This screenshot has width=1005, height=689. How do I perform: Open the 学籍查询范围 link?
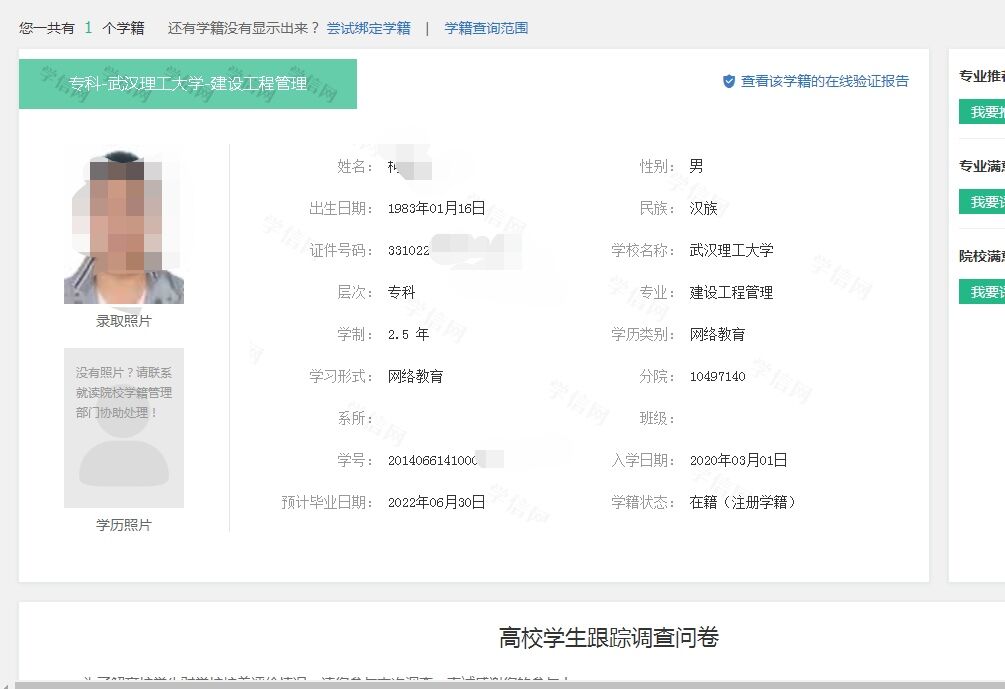point(486,28)
